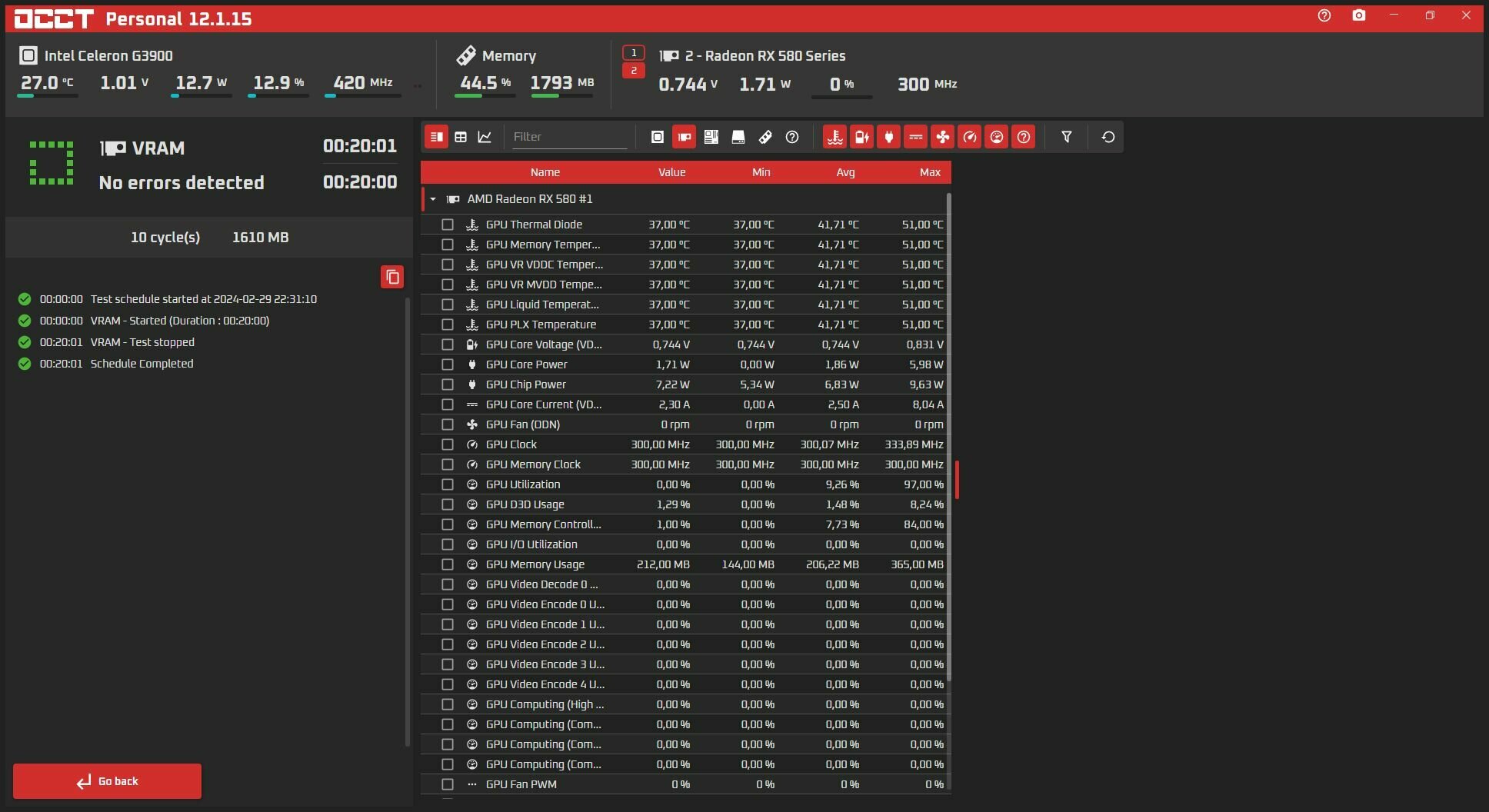Tick the GPU Fan PWM checkbox
Screen dimensions: 1489x812
tap(448, 784)
